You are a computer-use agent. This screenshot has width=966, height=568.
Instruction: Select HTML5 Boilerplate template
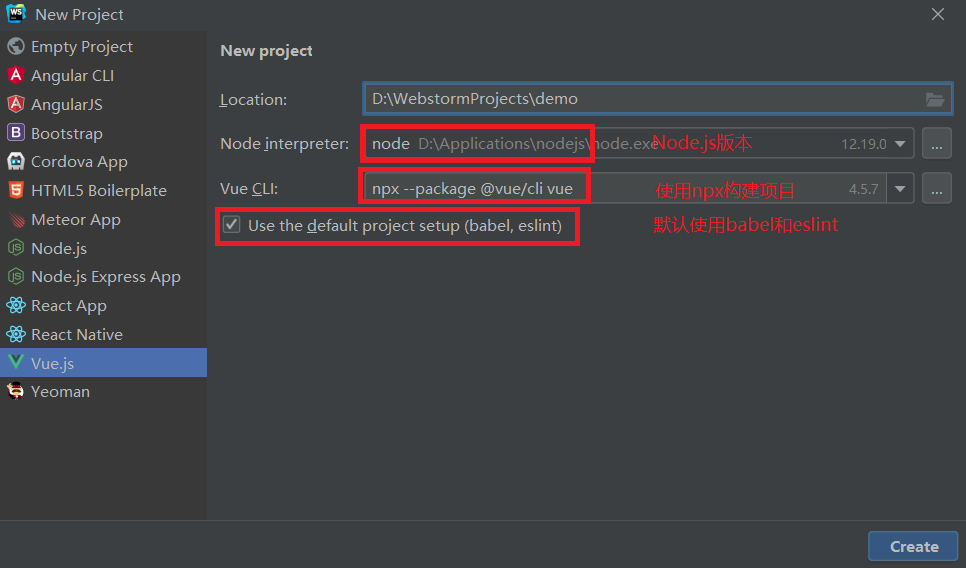pyautogui.click(x=104, y=190)
